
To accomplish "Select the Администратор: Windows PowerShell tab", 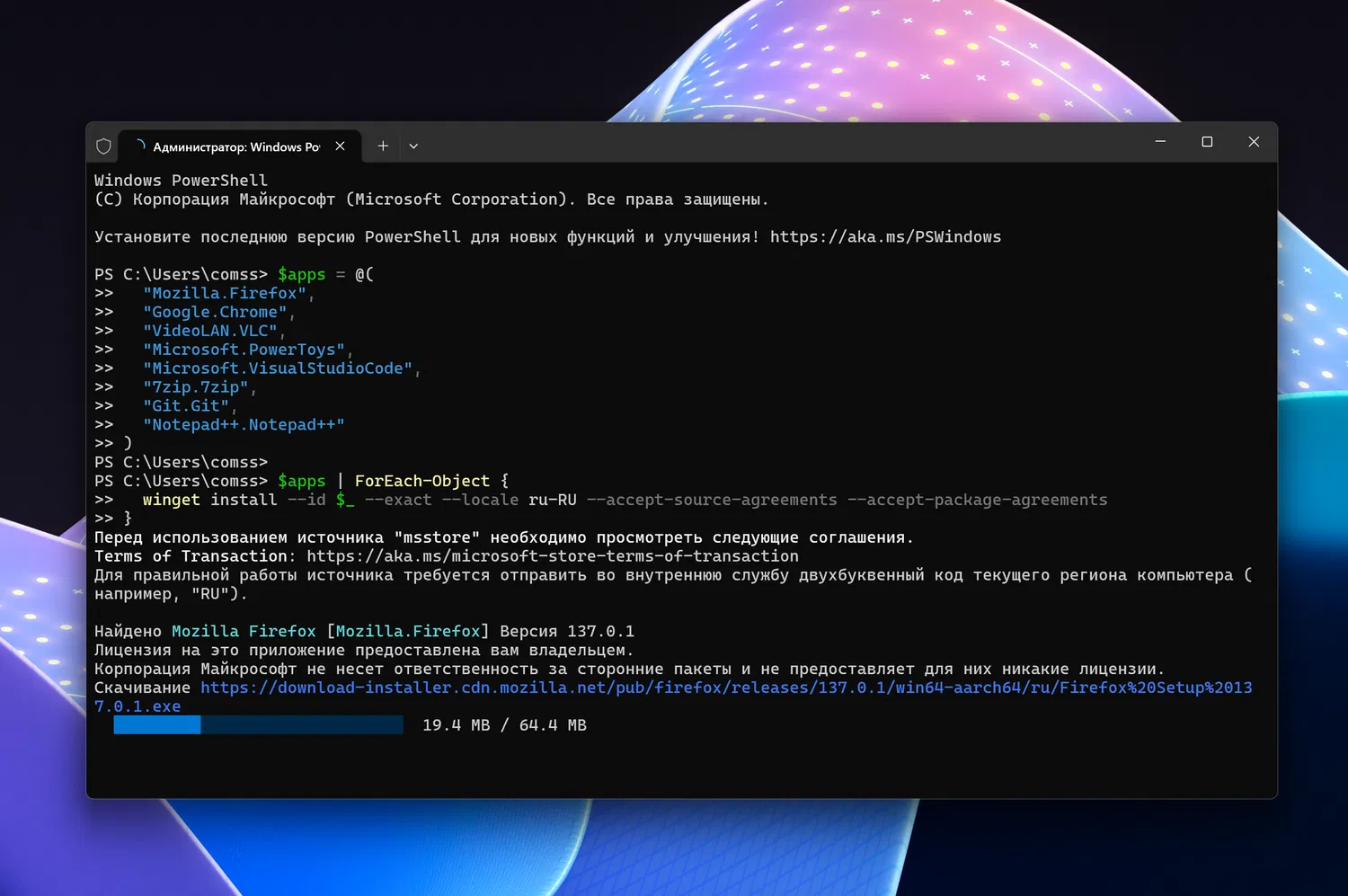I will (240, 146).
